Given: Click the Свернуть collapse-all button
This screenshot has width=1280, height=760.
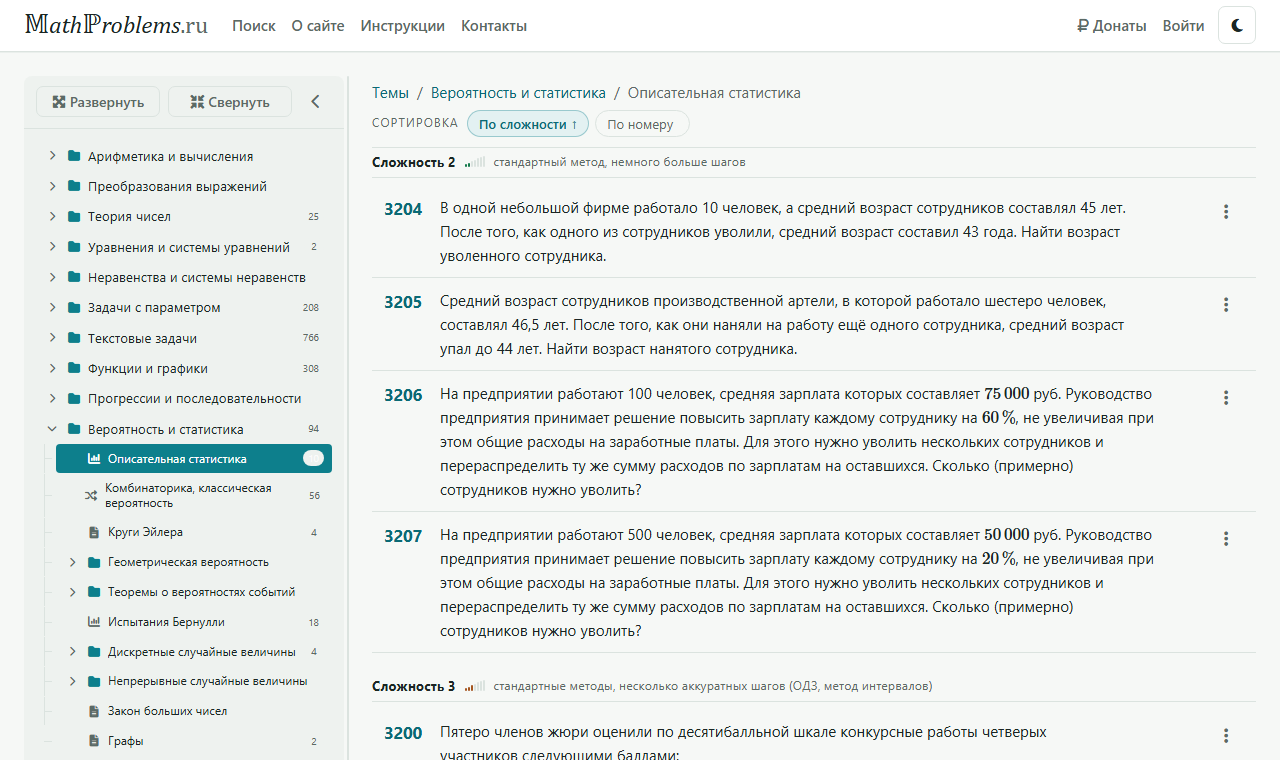Looking at the screenshot, I should click(230, 102).
